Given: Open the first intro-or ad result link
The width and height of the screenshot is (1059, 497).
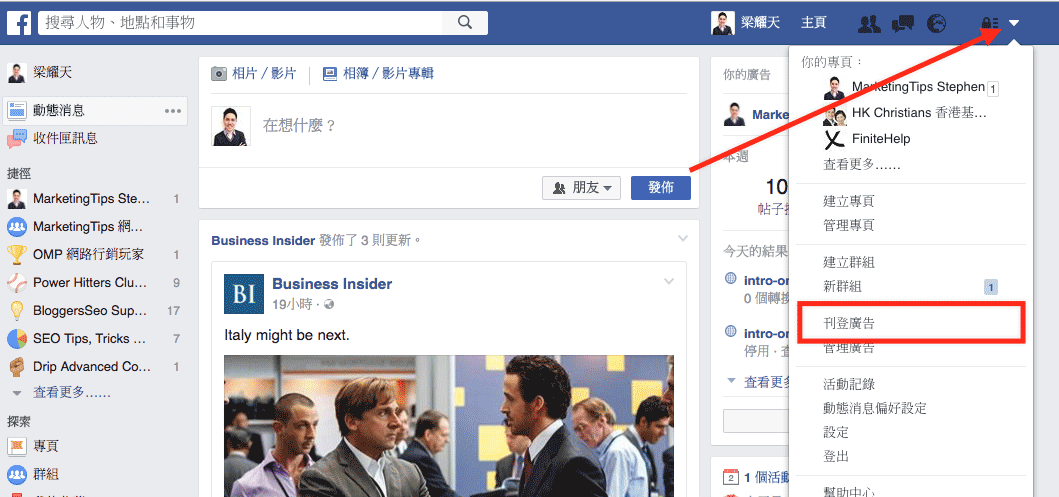Looking at the screenshot, I should tap(766, 280).
